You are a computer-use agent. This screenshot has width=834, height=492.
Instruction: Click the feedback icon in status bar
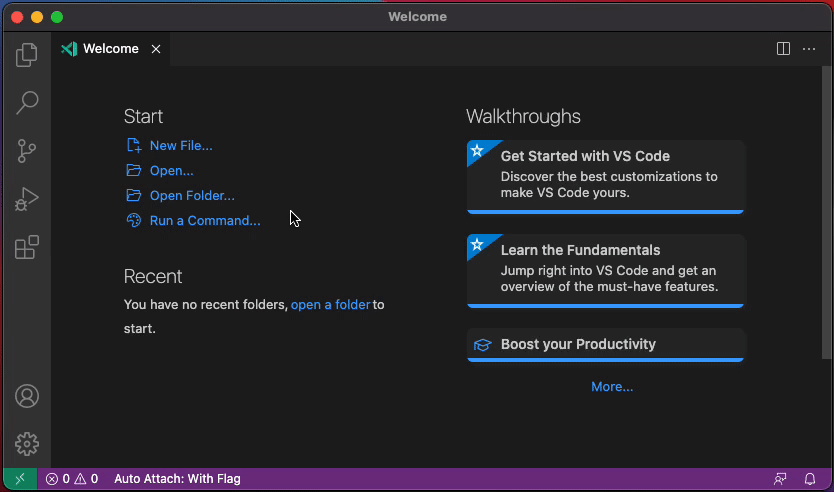point(780,479)
